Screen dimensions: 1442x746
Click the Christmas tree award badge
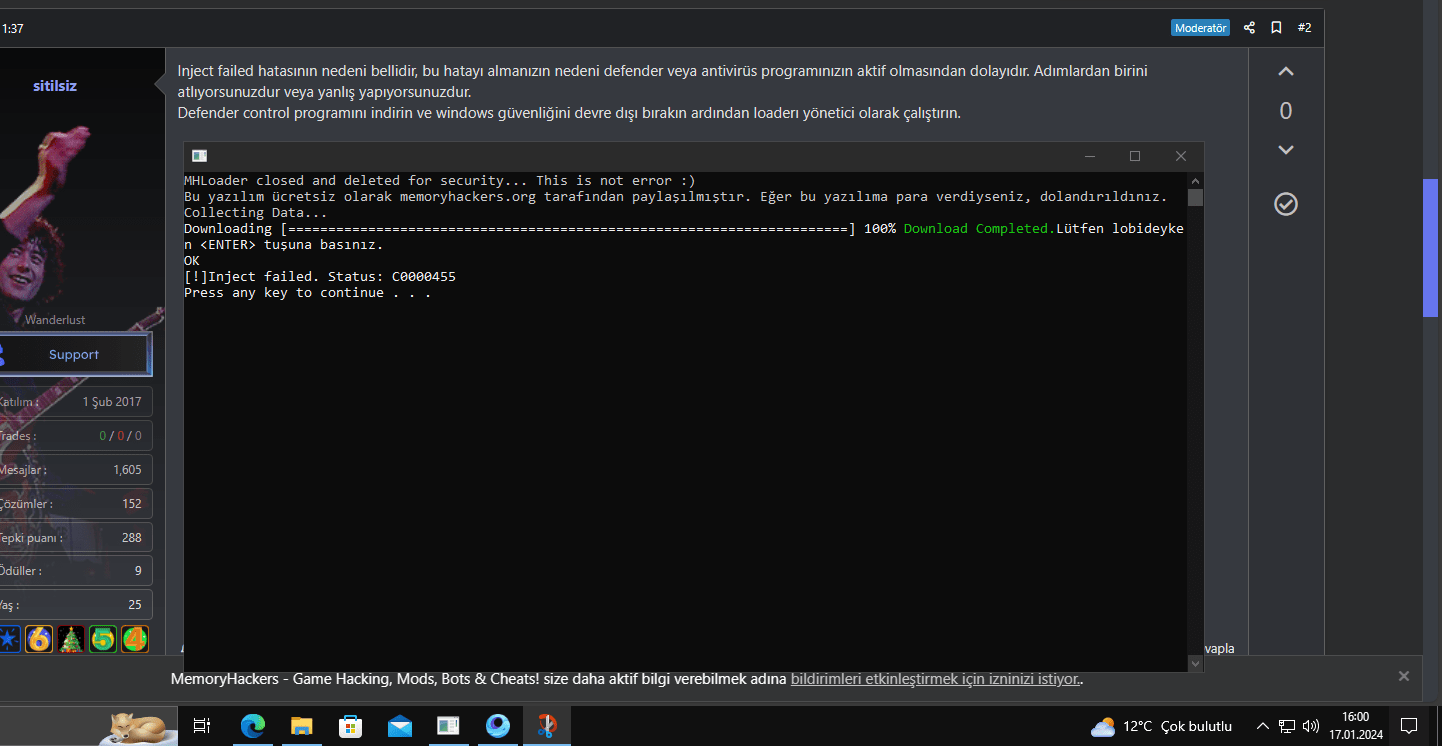pos(71,639)
